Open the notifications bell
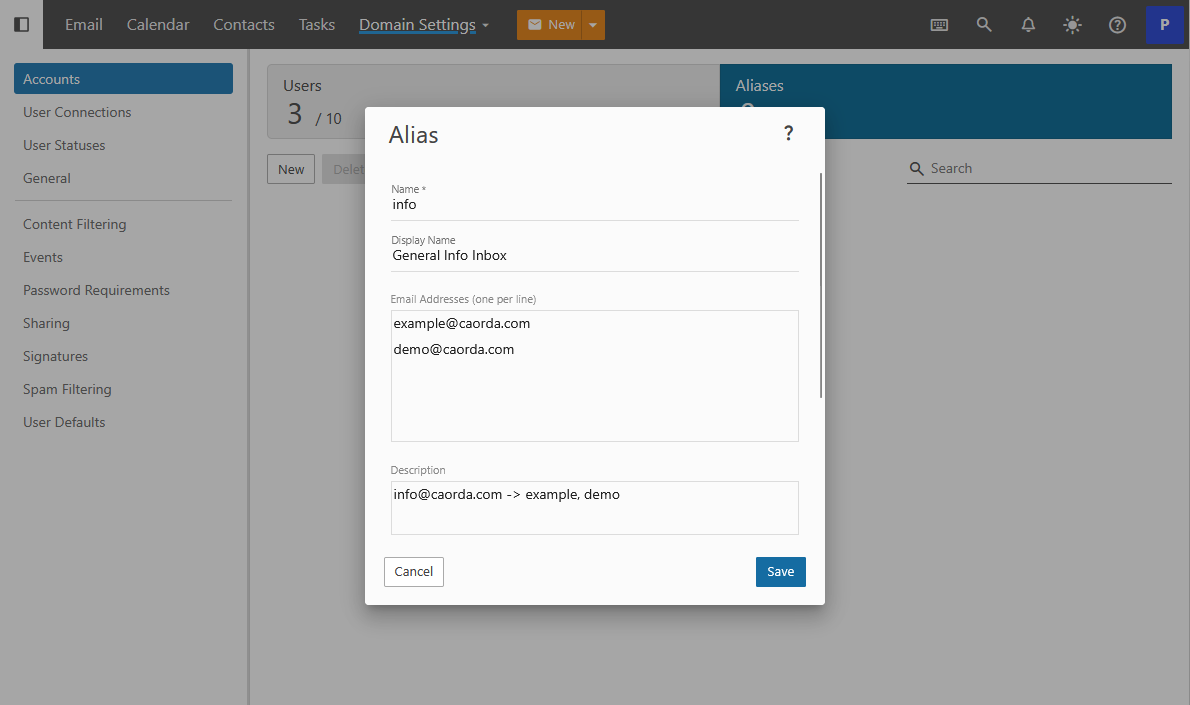Viewport: 1190px width, 705px height. point(1028,25)
